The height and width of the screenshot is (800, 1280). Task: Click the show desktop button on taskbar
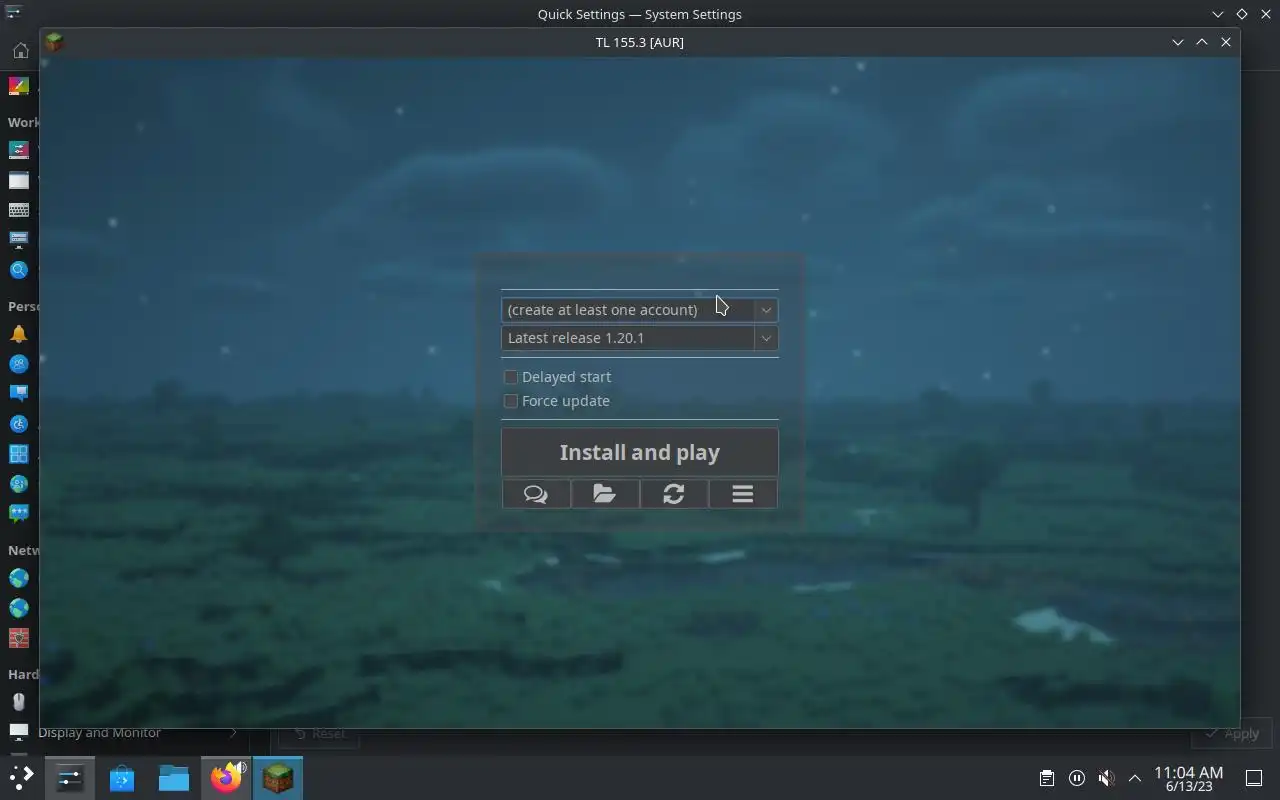click(1253, 778)
